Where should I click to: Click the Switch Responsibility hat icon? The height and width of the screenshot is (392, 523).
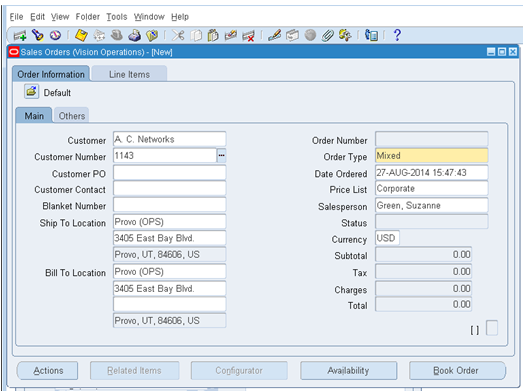click(x=116, y=35)
